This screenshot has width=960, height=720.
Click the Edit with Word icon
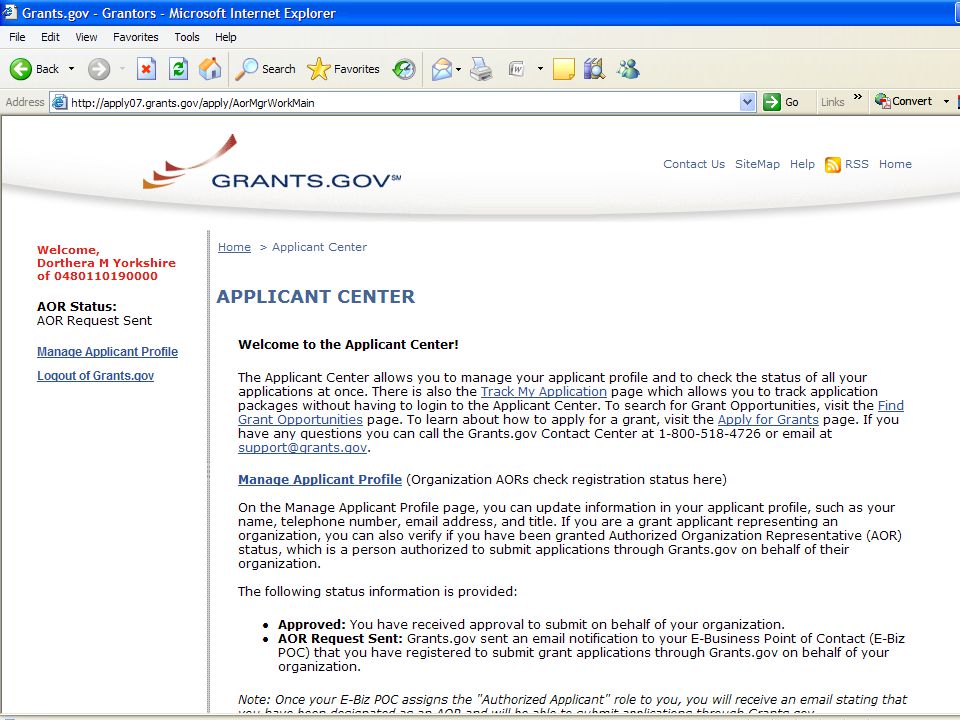517,69
